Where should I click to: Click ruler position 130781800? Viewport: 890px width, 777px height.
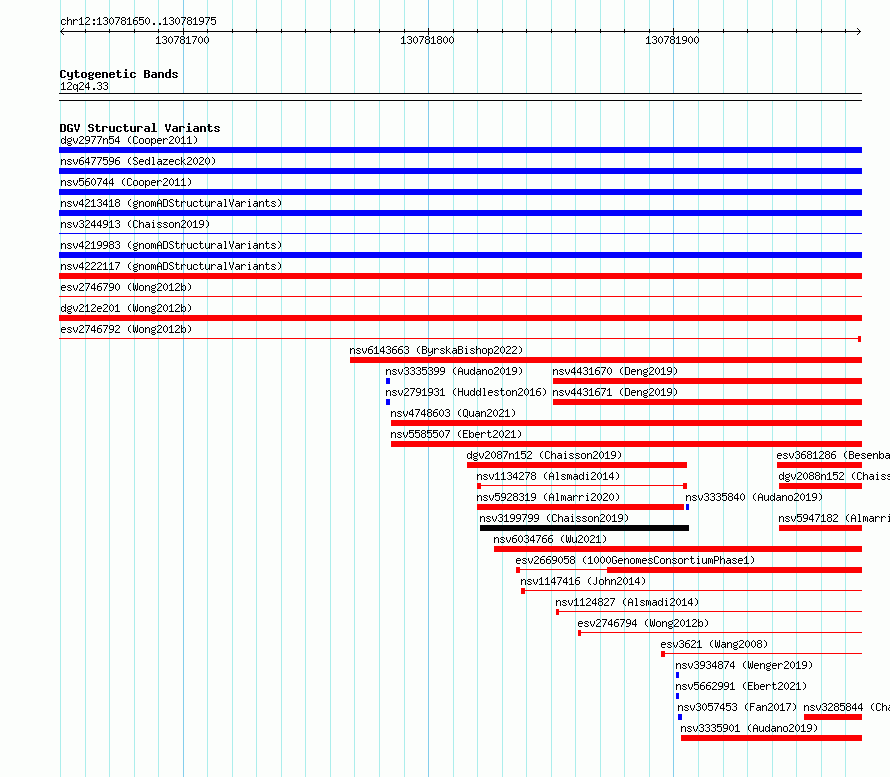[427, 40]
